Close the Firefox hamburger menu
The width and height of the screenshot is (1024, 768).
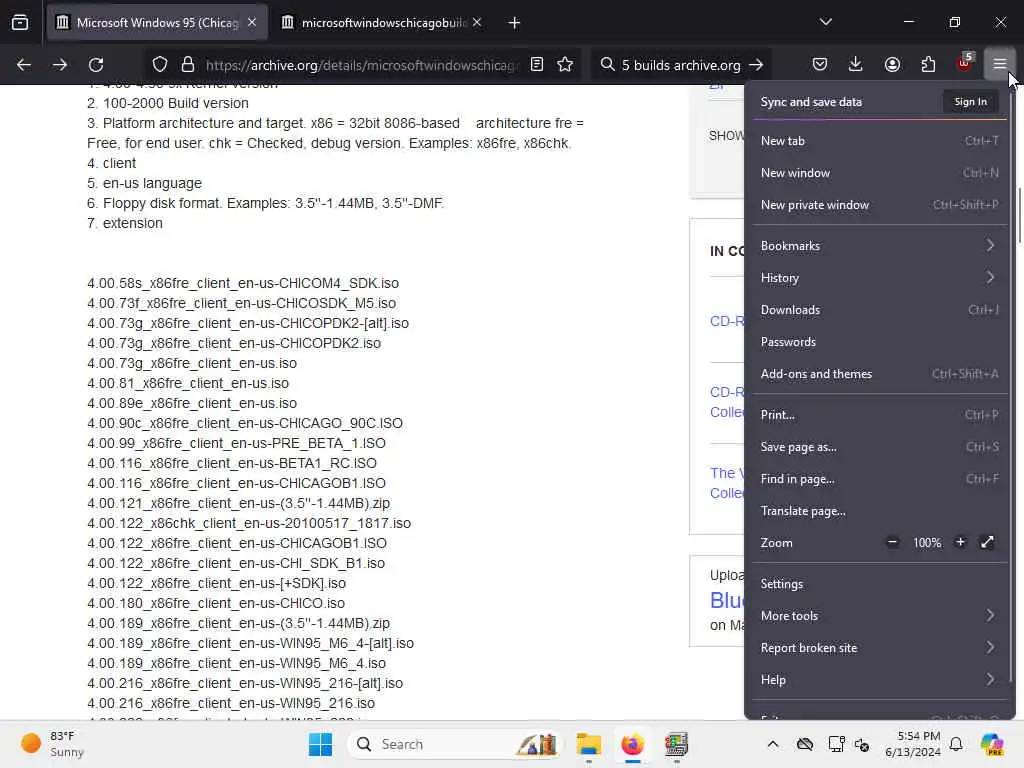1000,64
